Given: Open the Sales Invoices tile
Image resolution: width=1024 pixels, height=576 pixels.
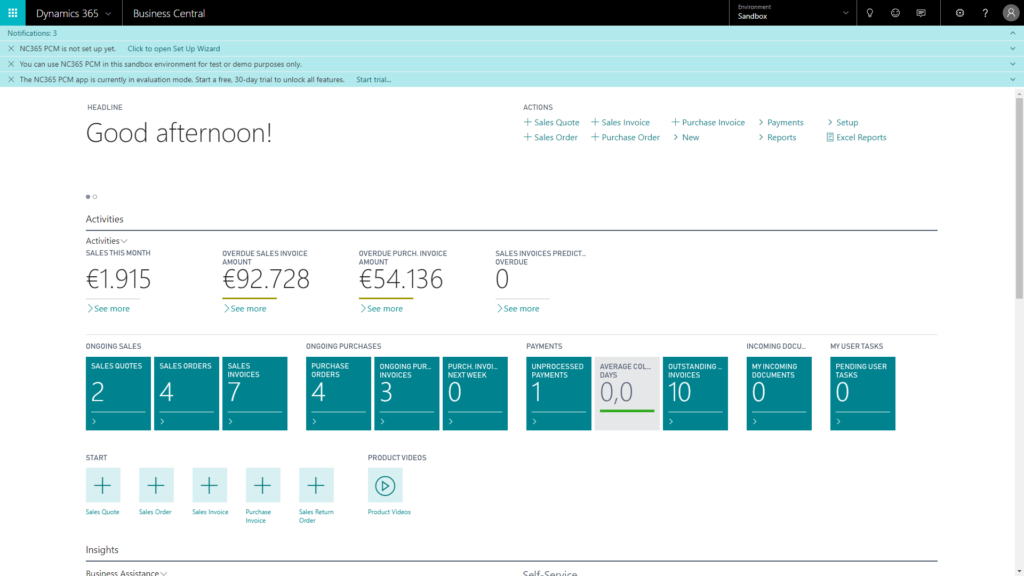Looking at the screenshot, I should [255, 393].
